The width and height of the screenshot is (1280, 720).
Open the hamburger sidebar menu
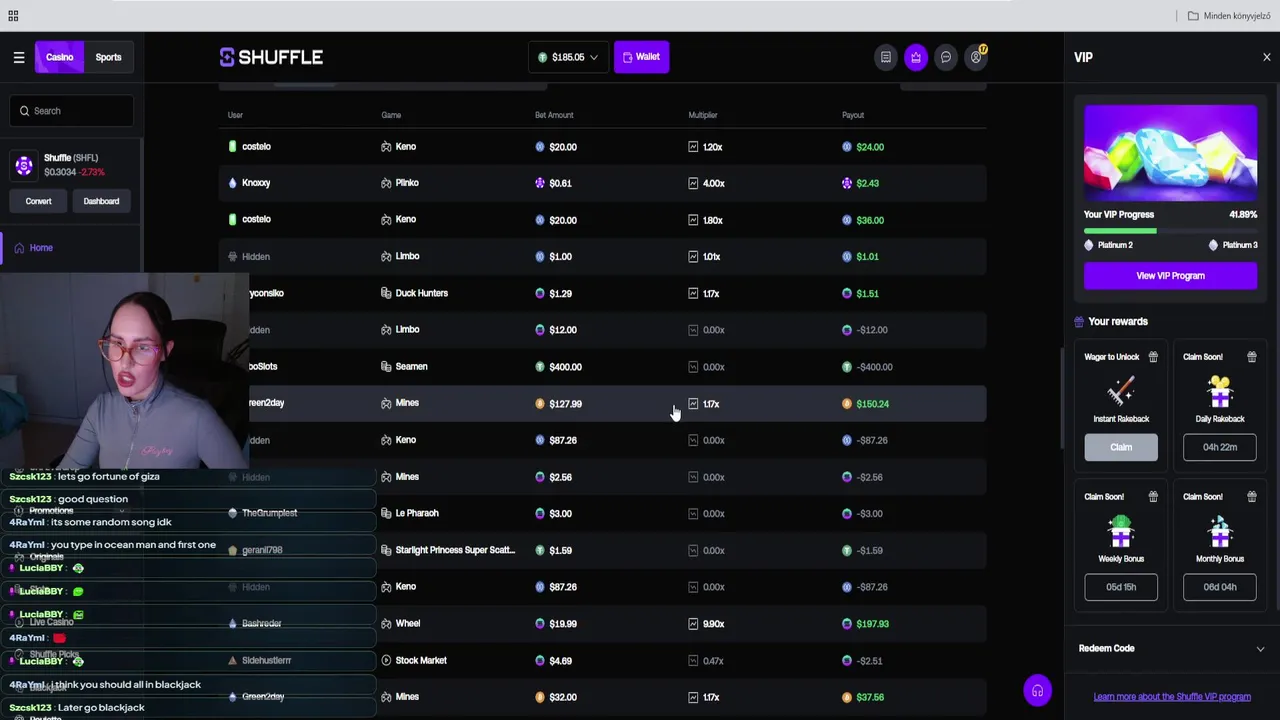coord(19,57)
